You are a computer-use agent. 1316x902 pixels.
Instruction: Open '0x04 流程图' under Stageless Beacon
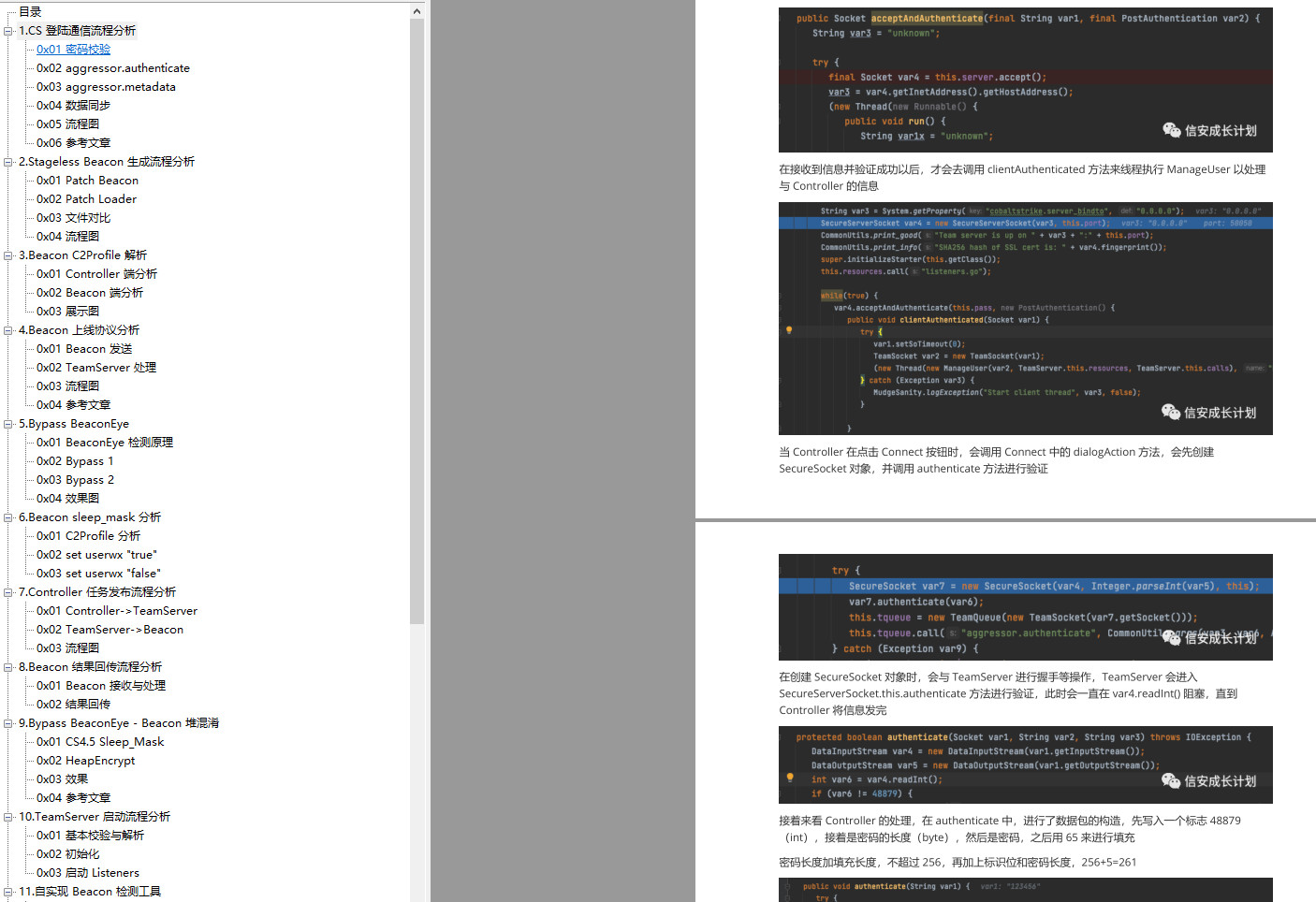(67, 237)
